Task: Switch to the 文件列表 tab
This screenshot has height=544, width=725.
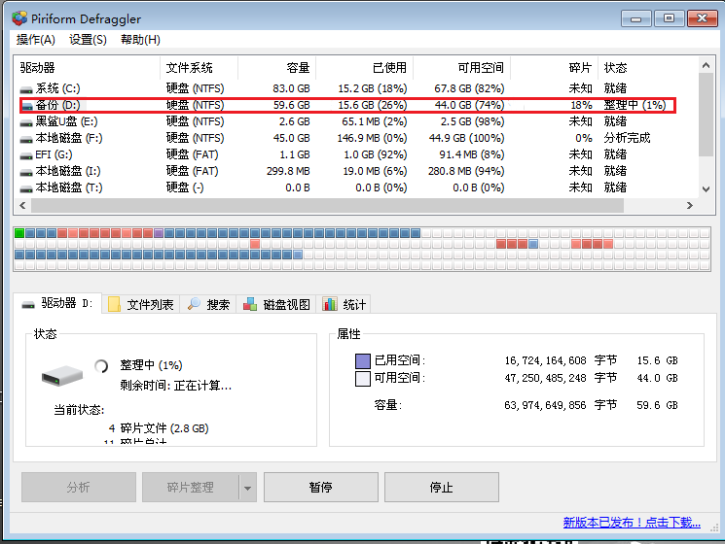Action: coord(141,304)
